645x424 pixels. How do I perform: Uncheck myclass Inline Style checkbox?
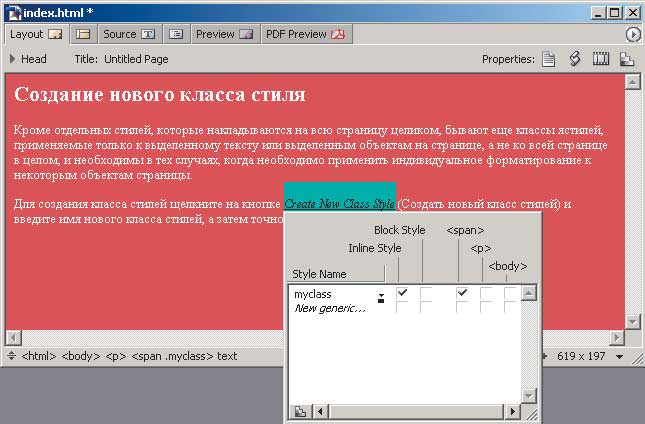[x=402, y=293]
